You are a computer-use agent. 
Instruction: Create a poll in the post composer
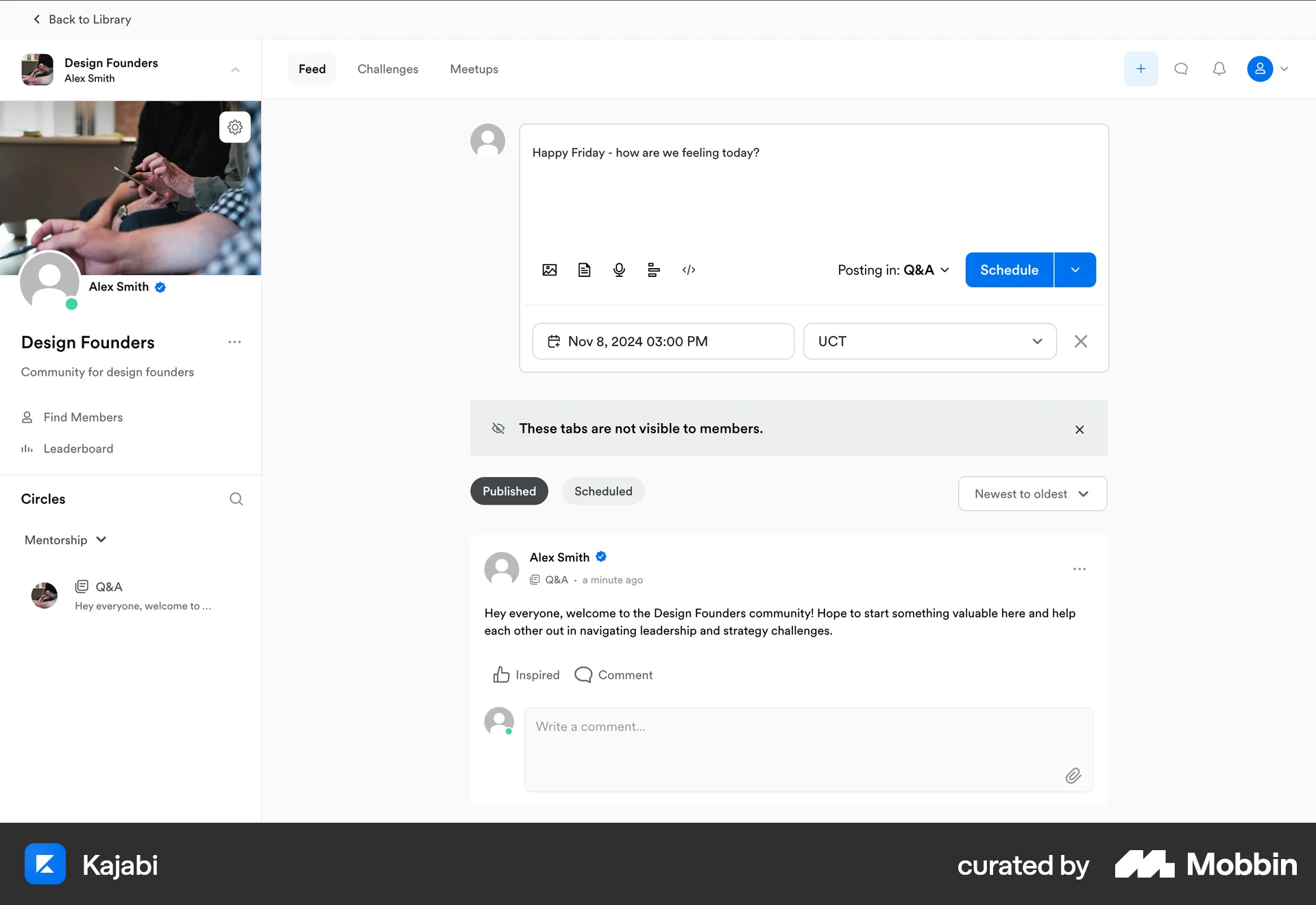pyautogui.click(x=654, y=269)
